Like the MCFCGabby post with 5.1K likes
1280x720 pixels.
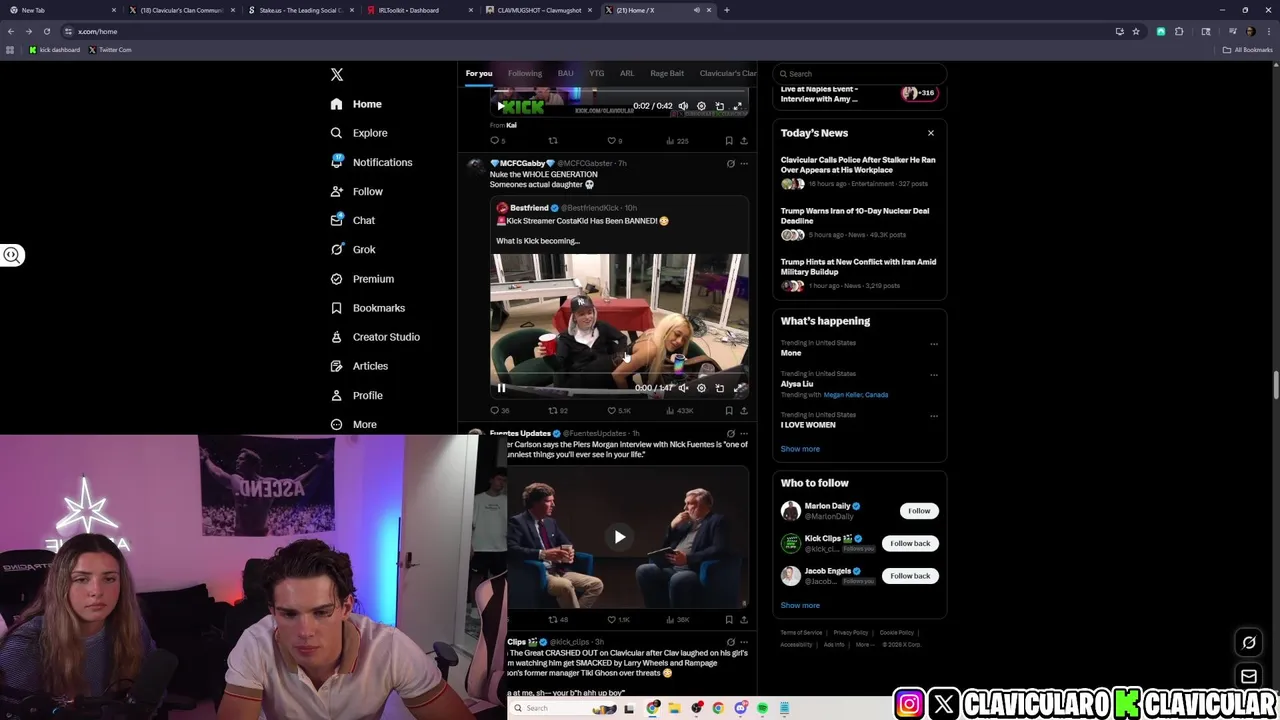click(x=619, y=410)
